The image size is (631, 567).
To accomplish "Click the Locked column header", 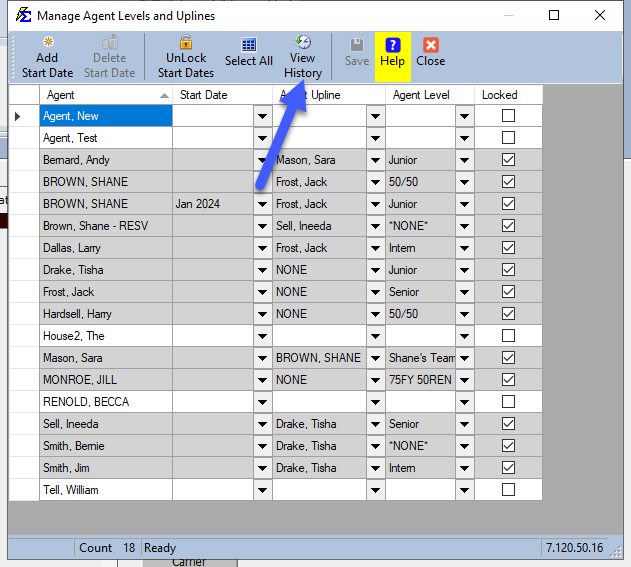I will (508, 95).
